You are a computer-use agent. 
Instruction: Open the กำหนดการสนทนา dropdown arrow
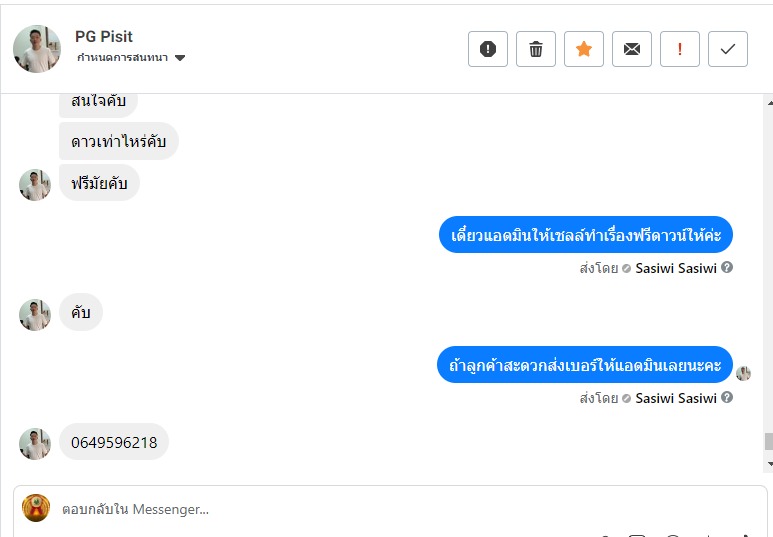180,58
